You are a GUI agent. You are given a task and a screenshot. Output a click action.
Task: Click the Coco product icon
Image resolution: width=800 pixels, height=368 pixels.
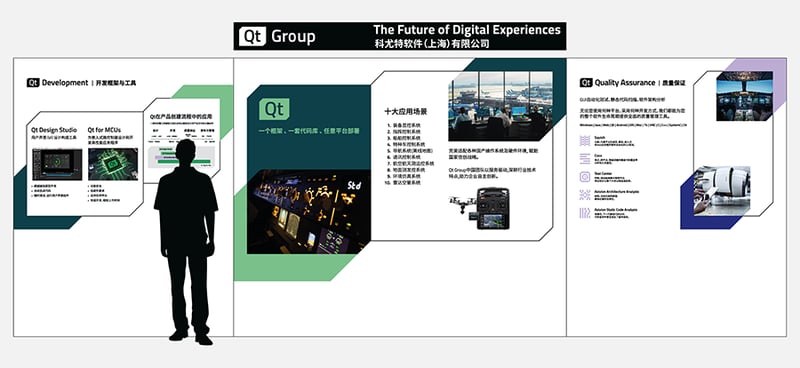tap(585, 159)
